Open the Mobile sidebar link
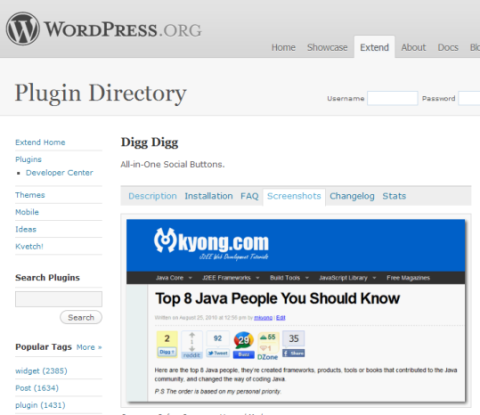 [27, 212]
